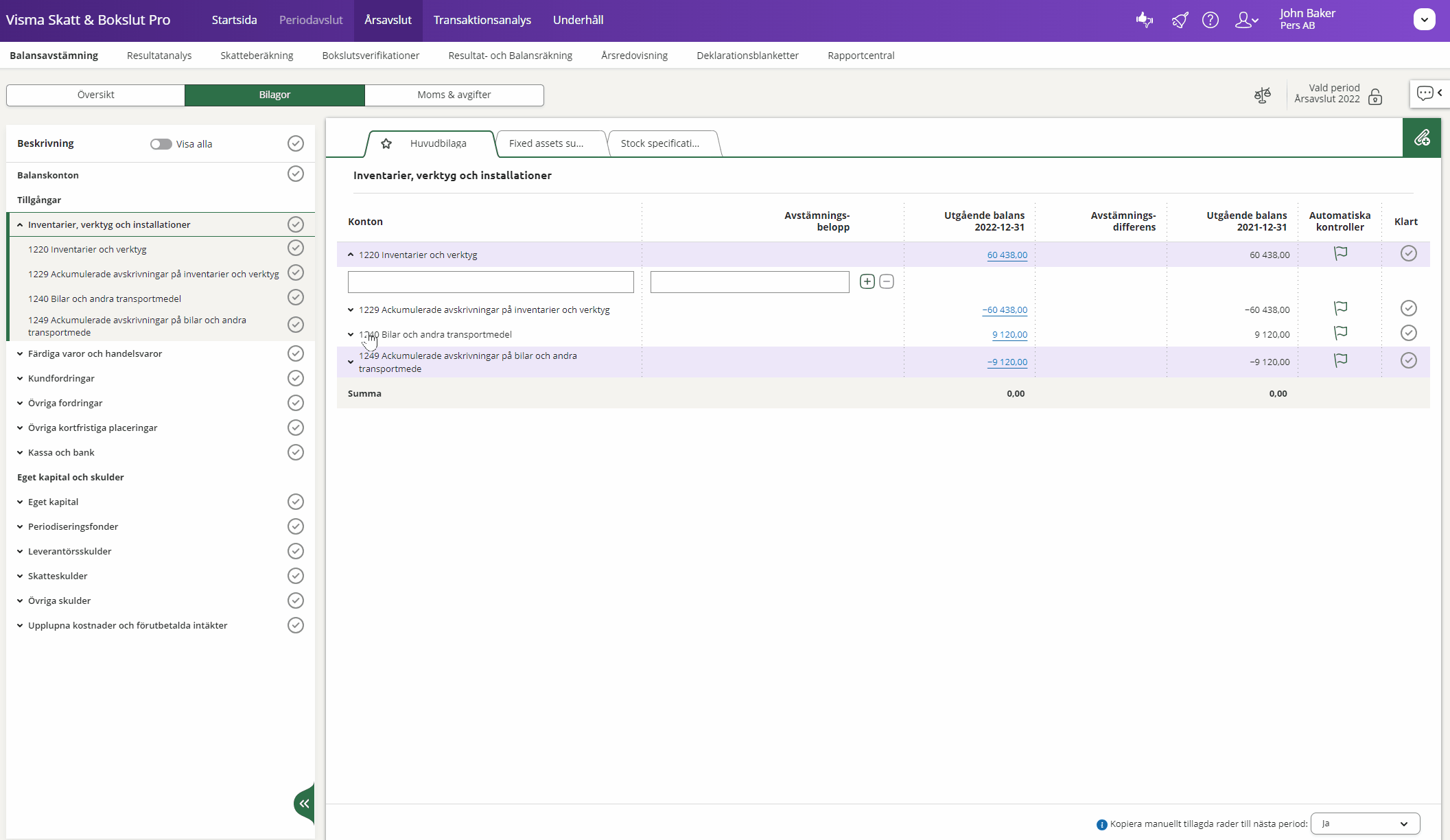This screenshot has width=1450, height=840.
Task: Open the Kopiera manuellt tillagda rader dropdown
Action: [x=1364, y=824]
